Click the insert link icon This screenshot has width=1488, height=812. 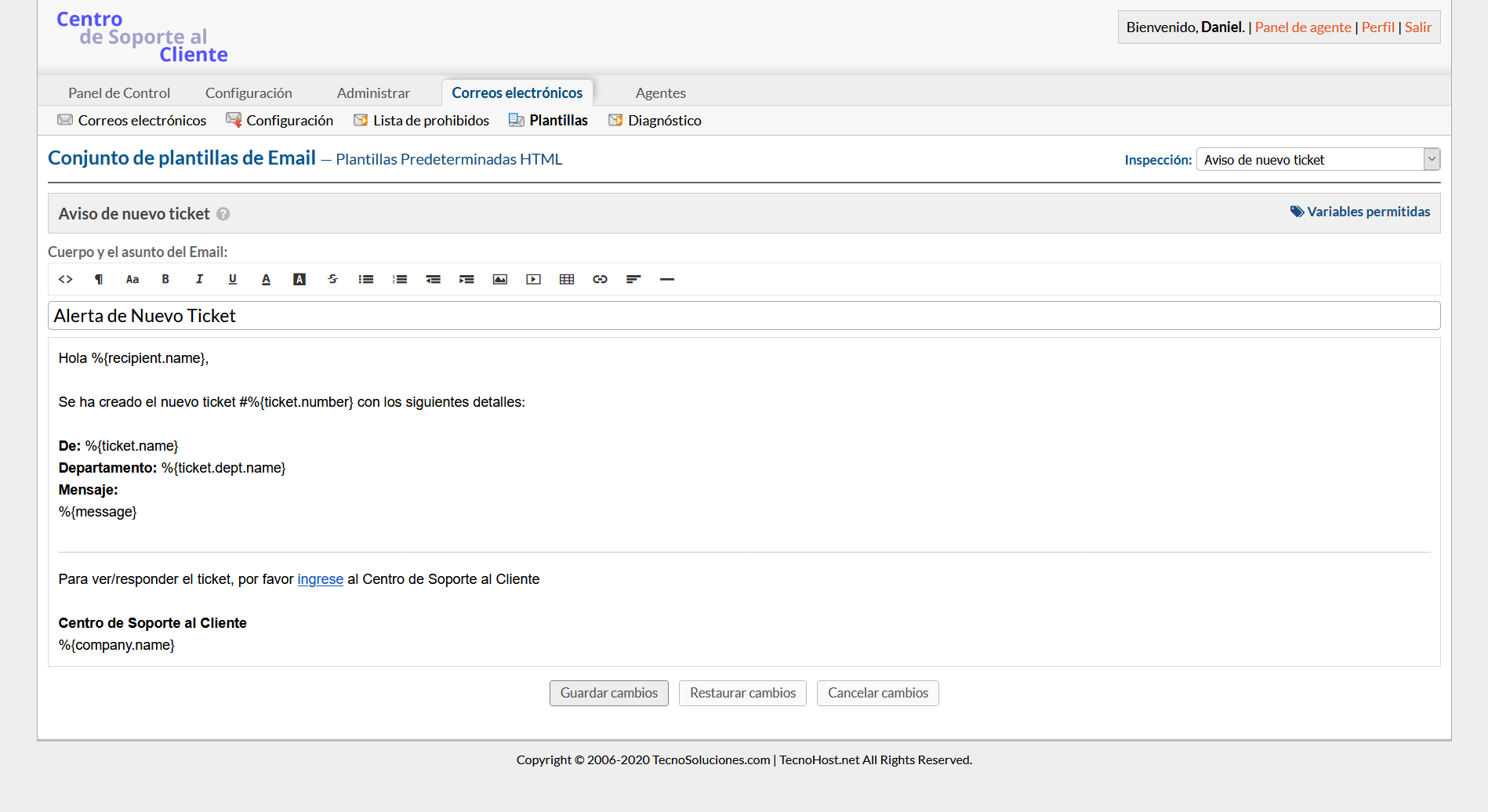click(x=600, y=279)
